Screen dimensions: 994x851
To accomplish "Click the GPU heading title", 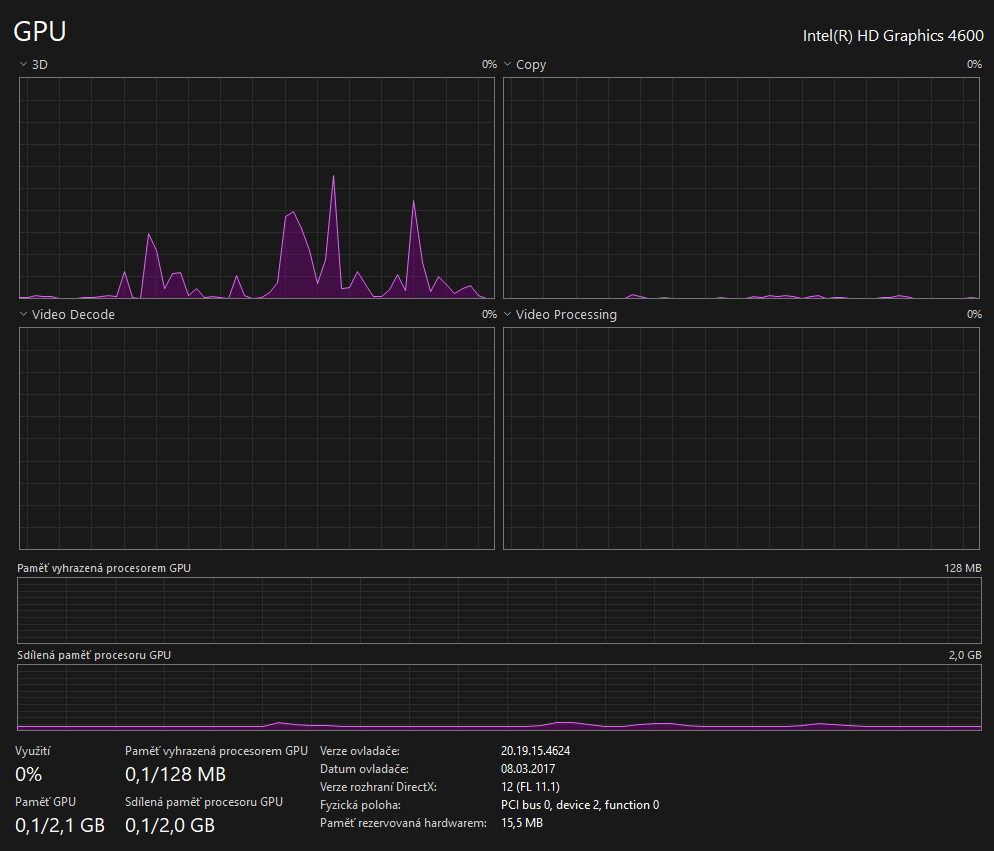I will point(40,32).
